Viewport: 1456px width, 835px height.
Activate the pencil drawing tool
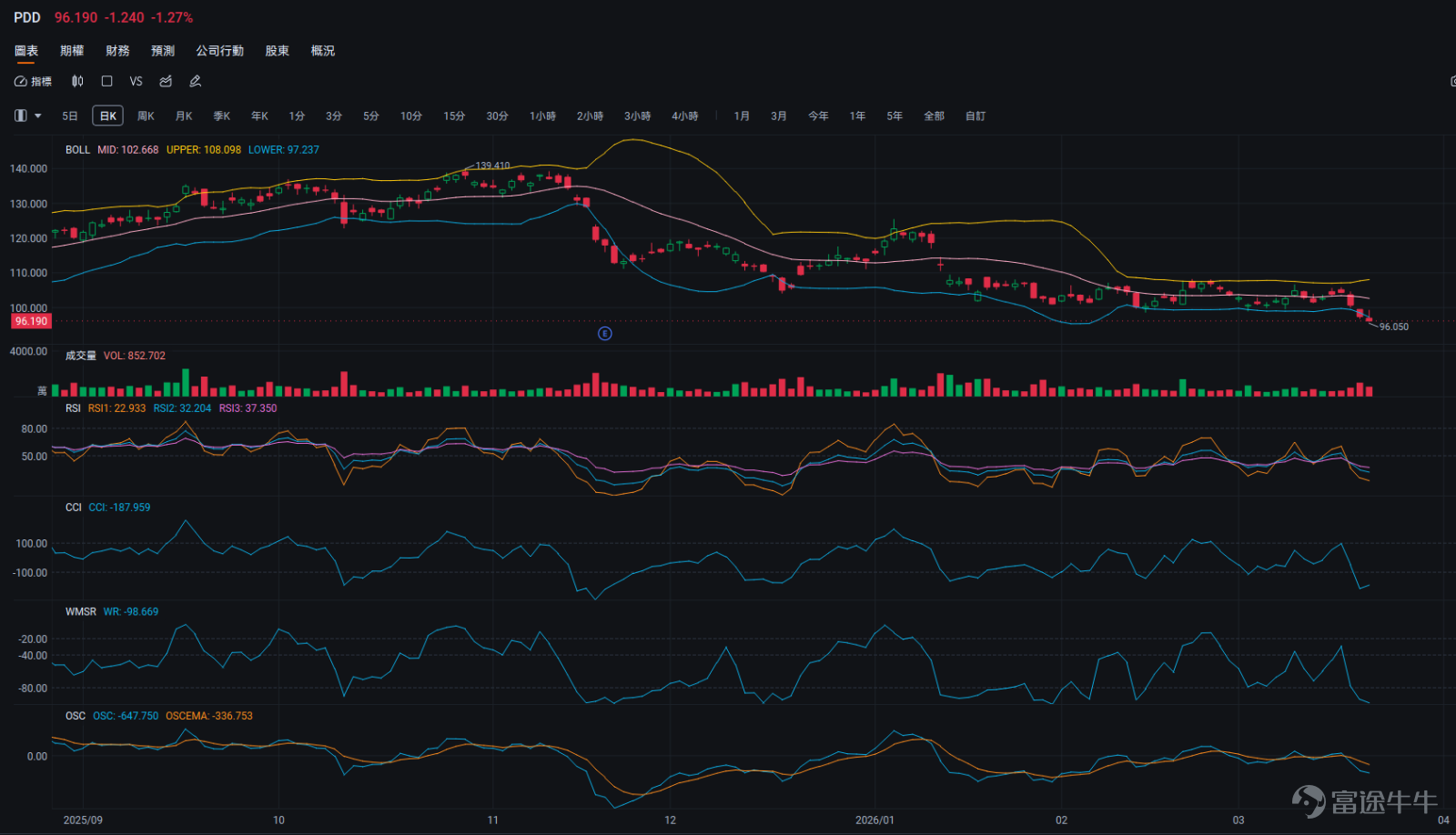pyautogui.click(x=195, y=82)
